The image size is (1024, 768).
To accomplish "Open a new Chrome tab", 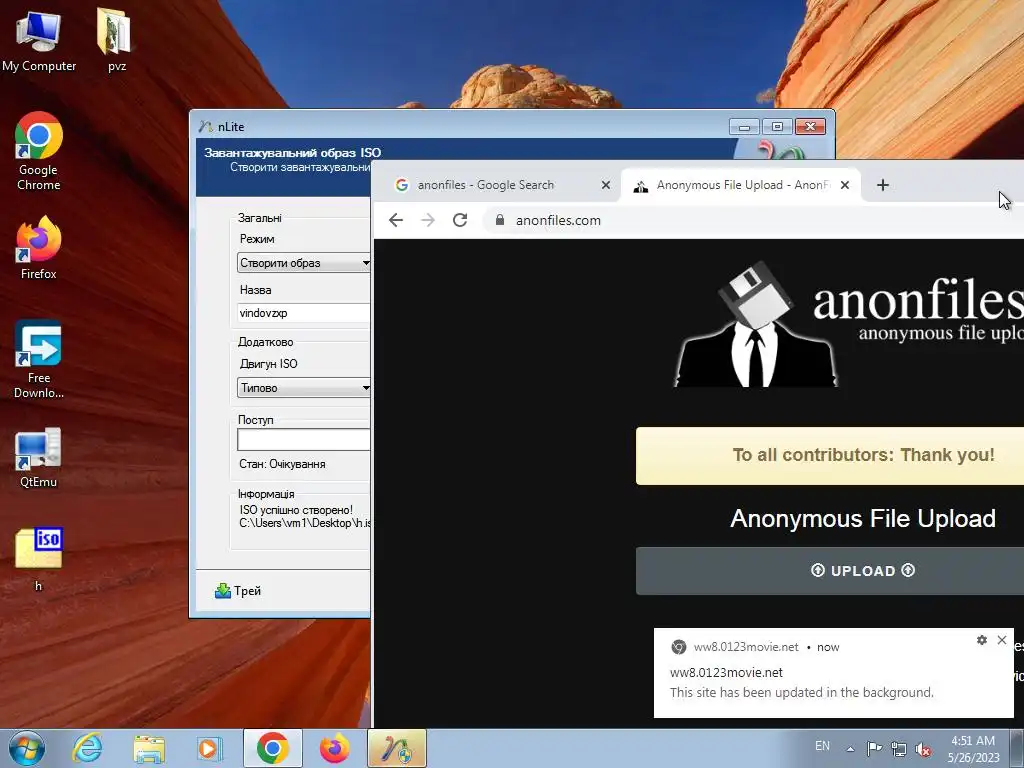I will click(883, 185).
